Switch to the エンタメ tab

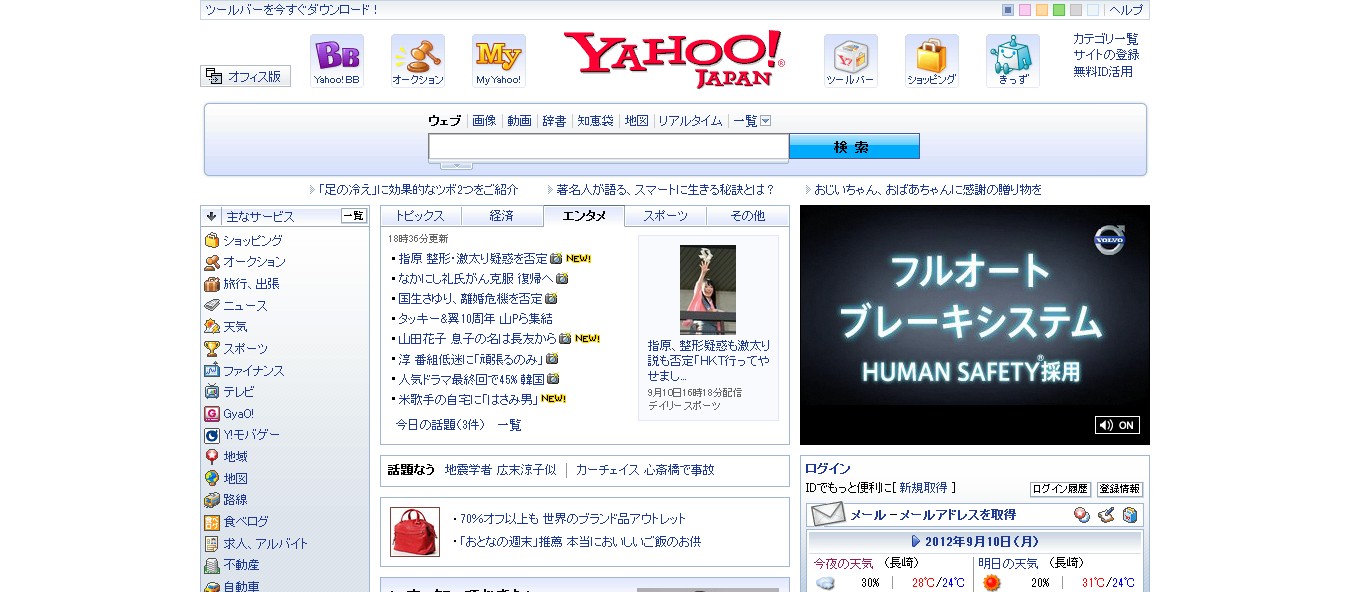pos(584,216)
